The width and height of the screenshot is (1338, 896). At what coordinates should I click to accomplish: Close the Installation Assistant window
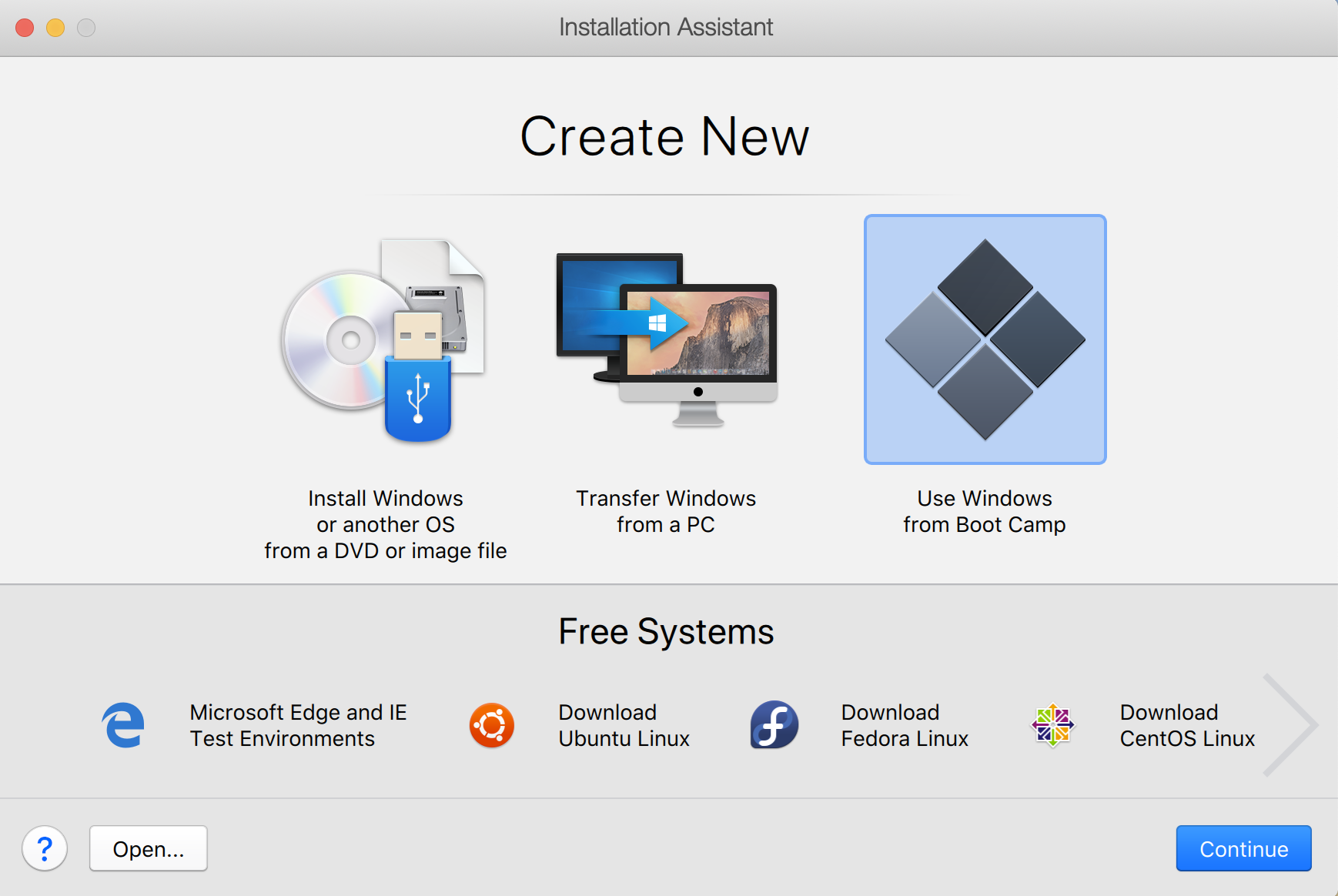(25, 28)
